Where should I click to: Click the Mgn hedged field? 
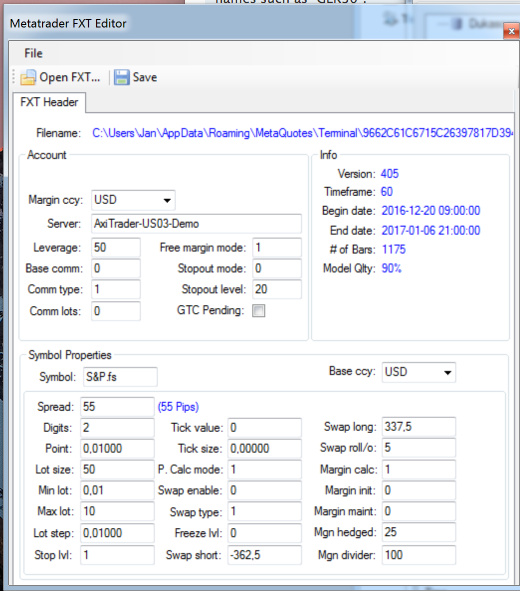[x=419, y=532]
